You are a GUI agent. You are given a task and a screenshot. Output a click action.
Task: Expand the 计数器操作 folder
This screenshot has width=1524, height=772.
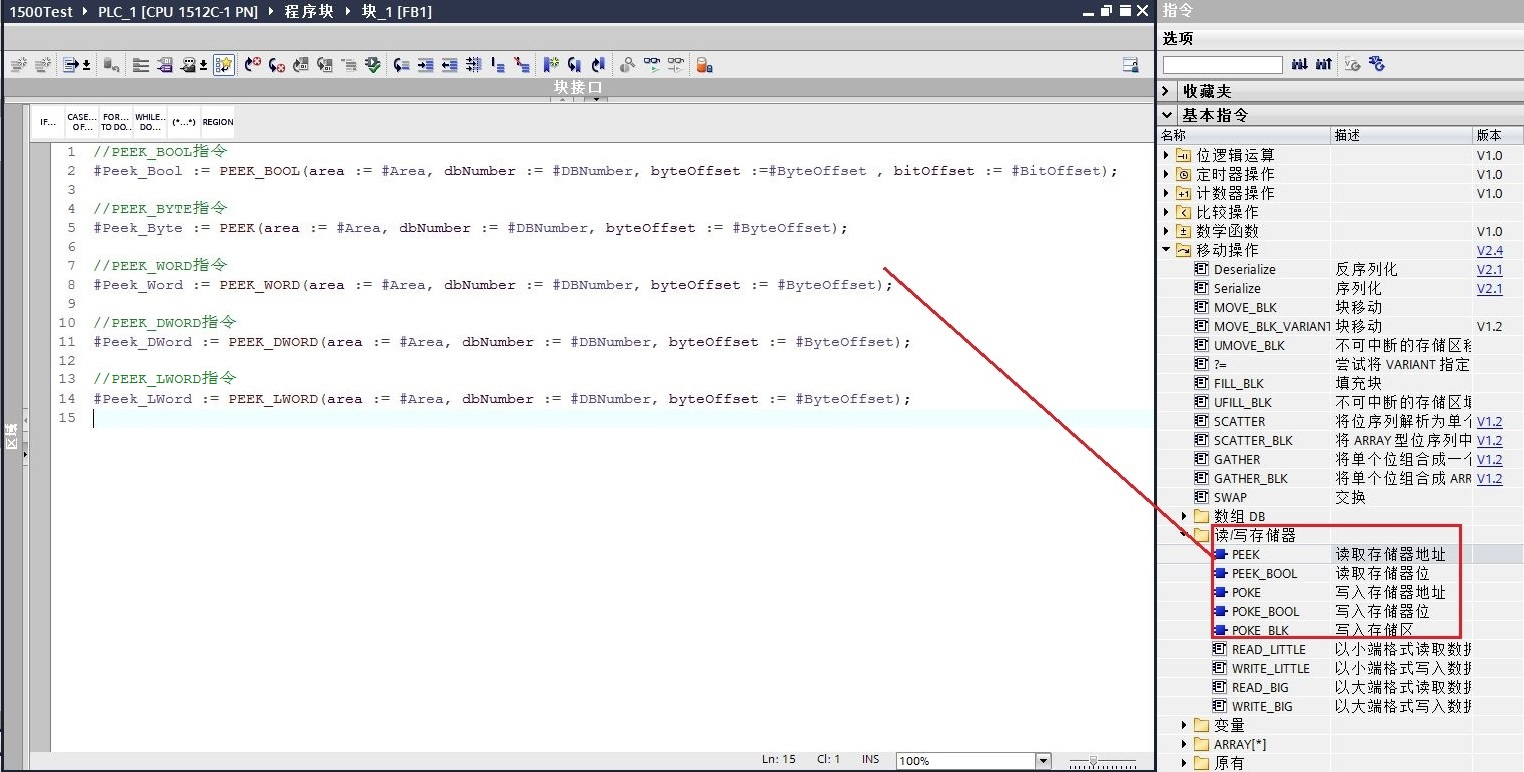[1166, 193]
